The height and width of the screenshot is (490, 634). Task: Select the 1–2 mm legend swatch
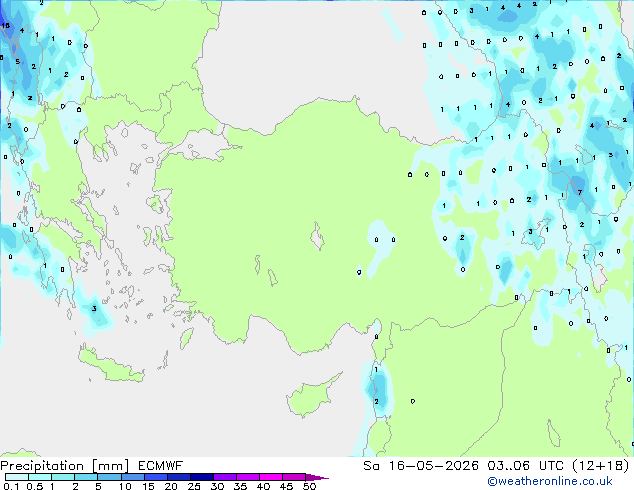click(63, 477)
